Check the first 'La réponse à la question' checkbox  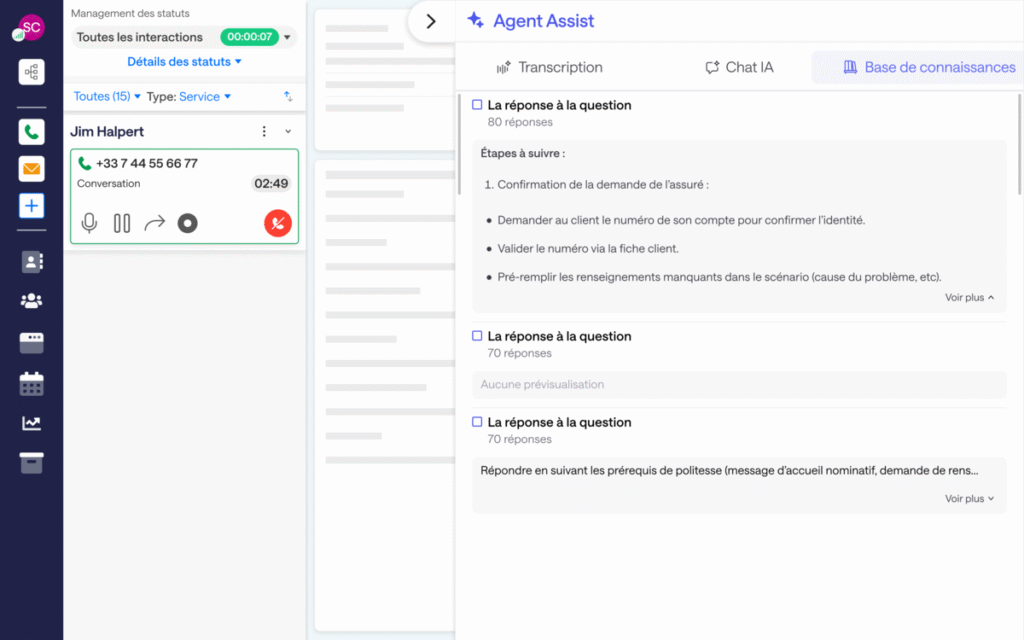477,104
